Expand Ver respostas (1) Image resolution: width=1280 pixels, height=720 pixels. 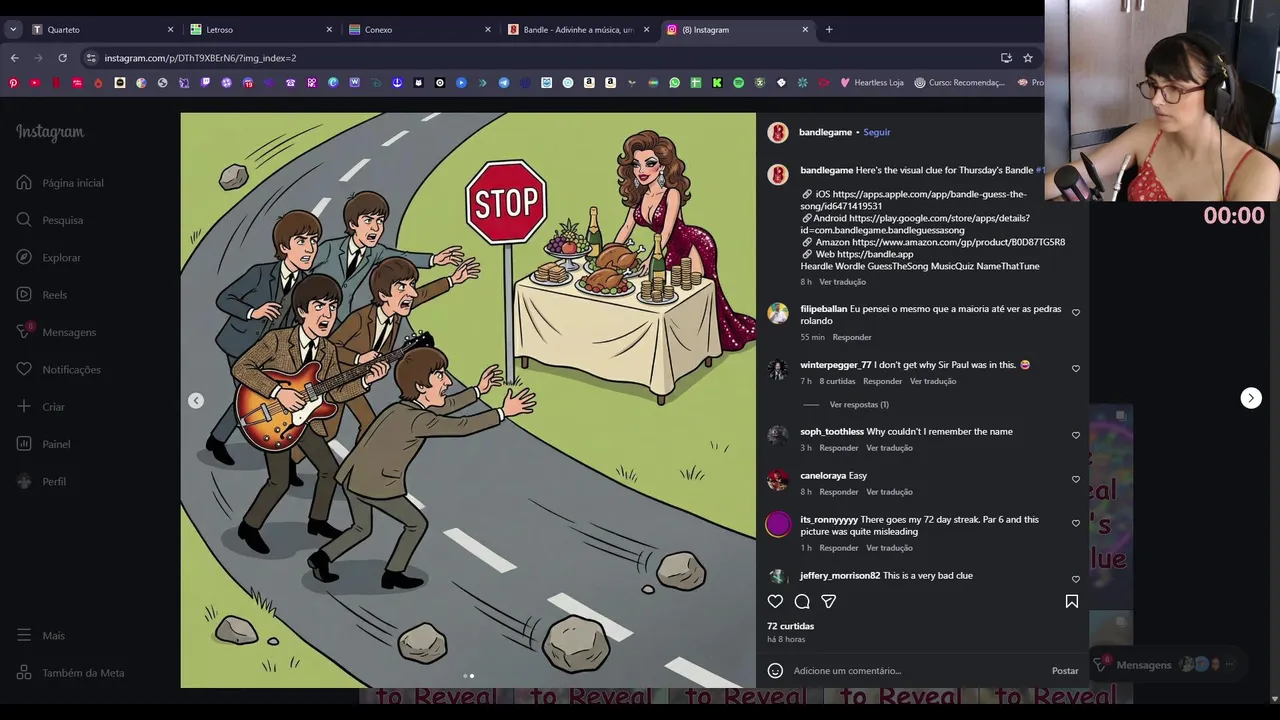coord(859,405)
